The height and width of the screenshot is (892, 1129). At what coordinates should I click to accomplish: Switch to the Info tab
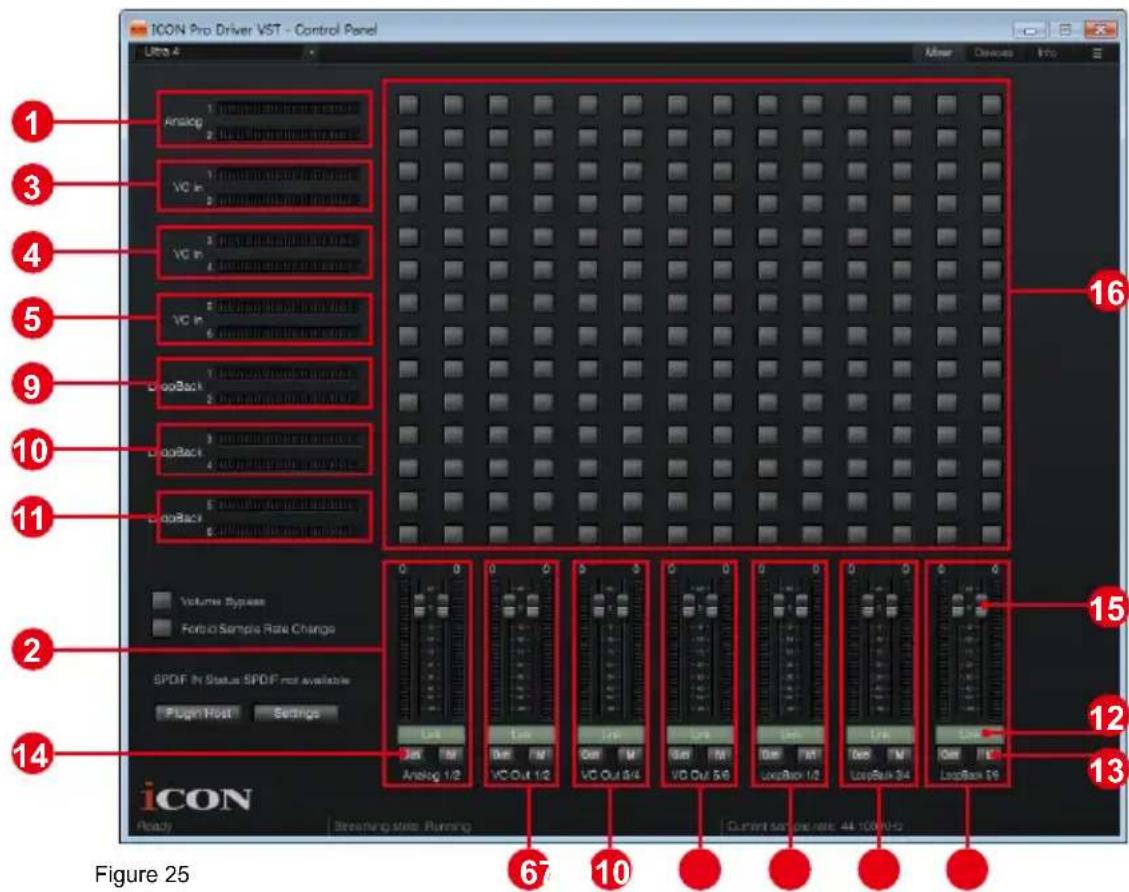tap(1046, 53)
